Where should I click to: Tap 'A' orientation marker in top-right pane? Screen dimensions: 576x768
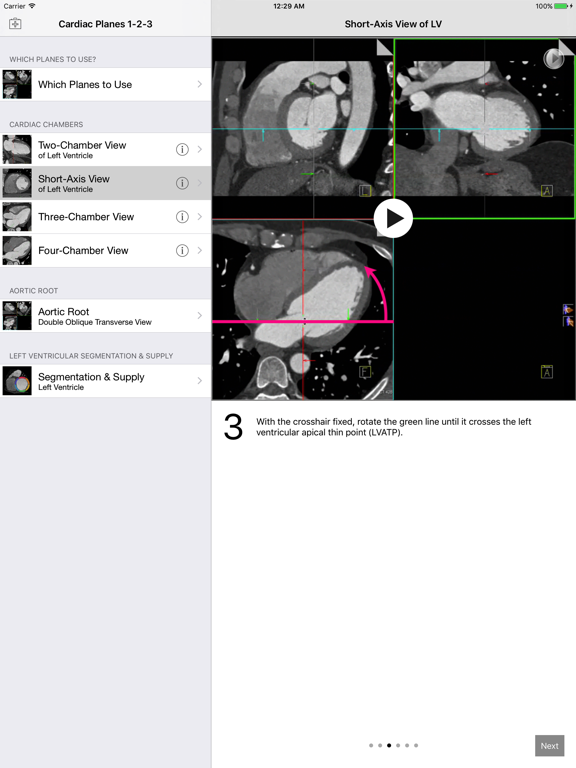(x=547, y=191)
